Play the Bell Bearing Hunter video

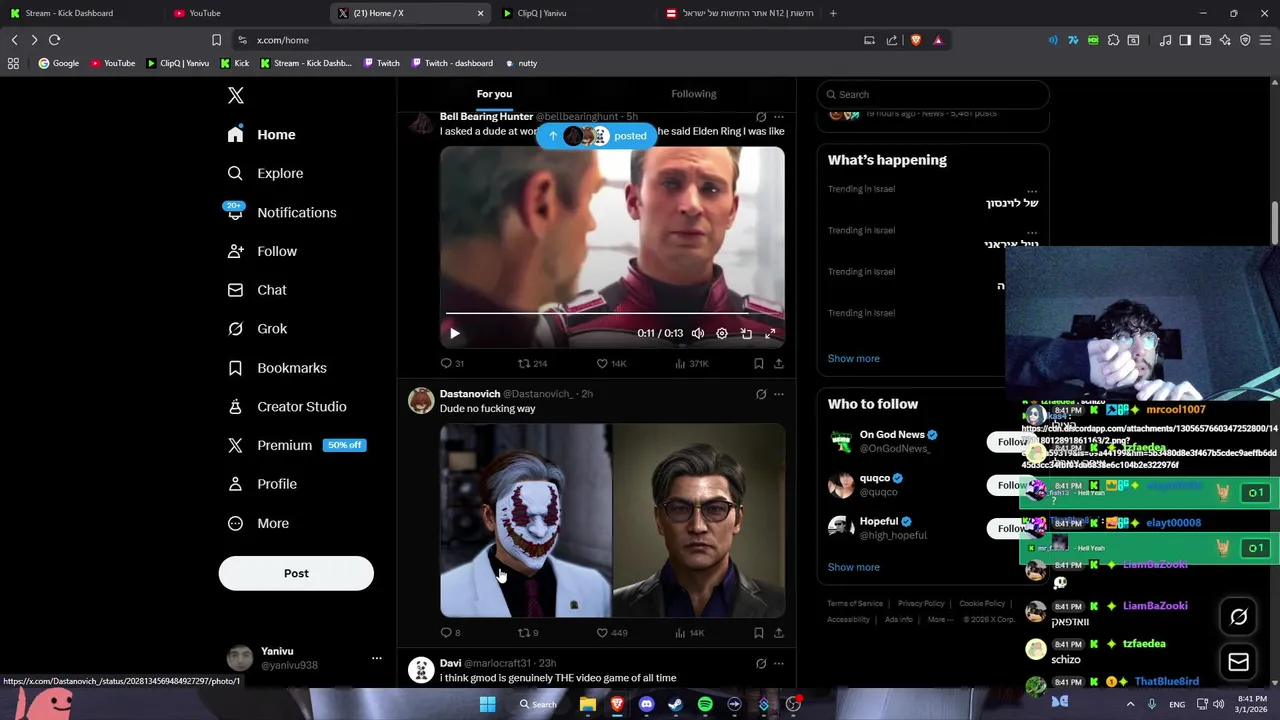pos(454,333)
